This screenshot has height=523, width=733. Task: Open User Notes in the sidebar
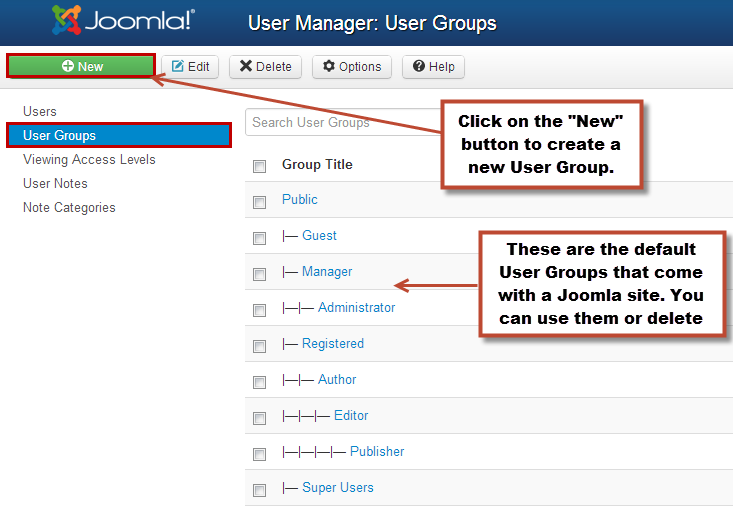[x=55, y=184]
